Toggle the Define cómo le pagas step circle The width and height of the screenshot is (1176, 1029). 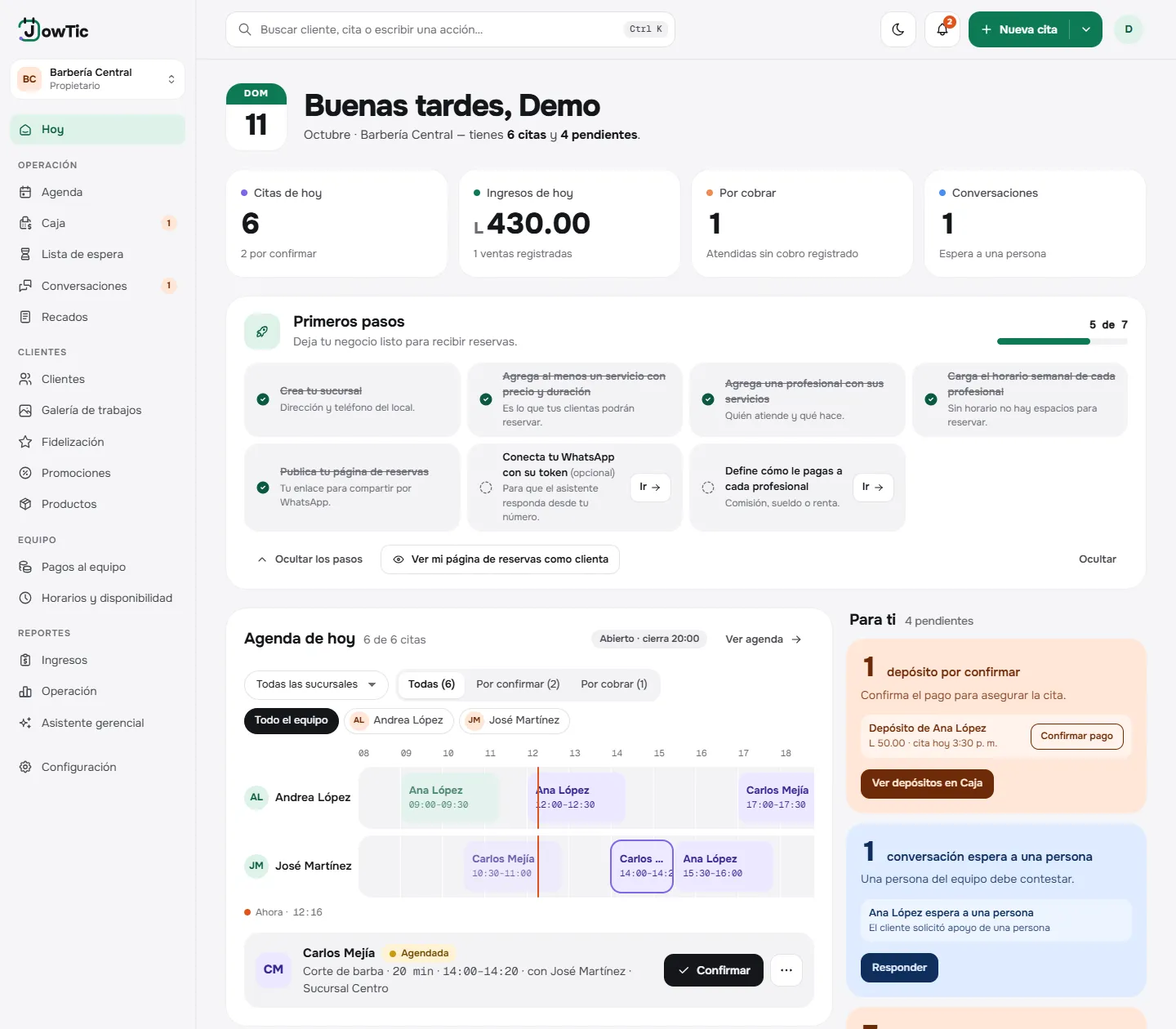tap(708, 488)
